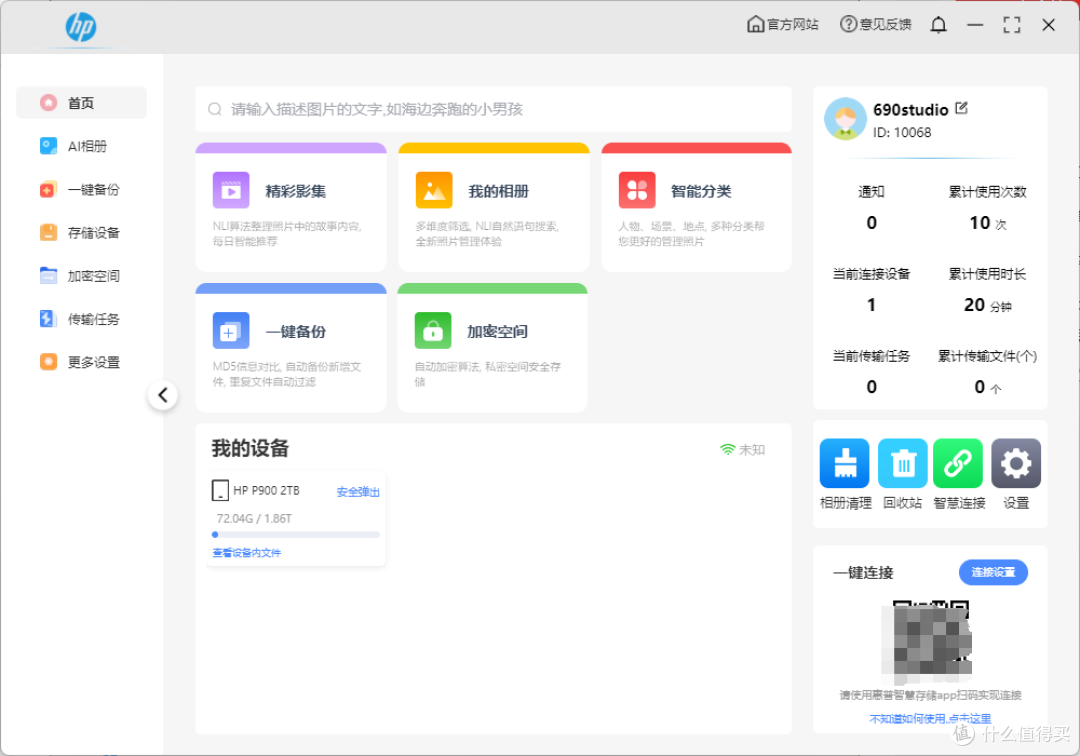Click the wifi 未知 status icon
The height and width of the screenshot is (756, 1080).
coord(727,450)
